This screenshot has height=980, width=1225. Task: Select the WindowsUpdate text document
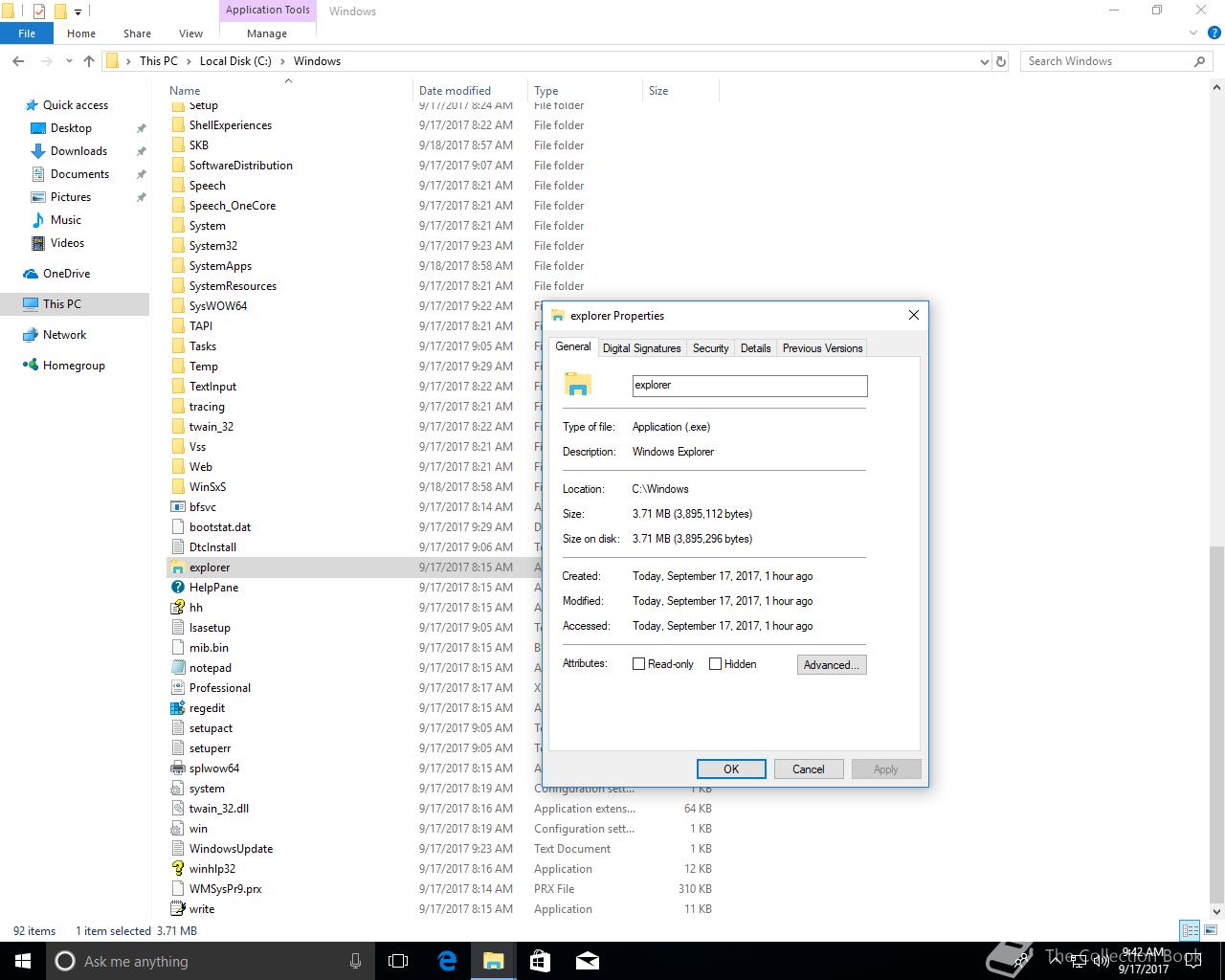click(x=231, y=849)
